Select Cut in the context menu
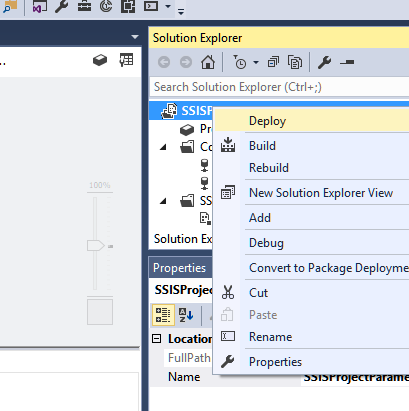This screenshot has height=411, width=409. pos(311,293)
